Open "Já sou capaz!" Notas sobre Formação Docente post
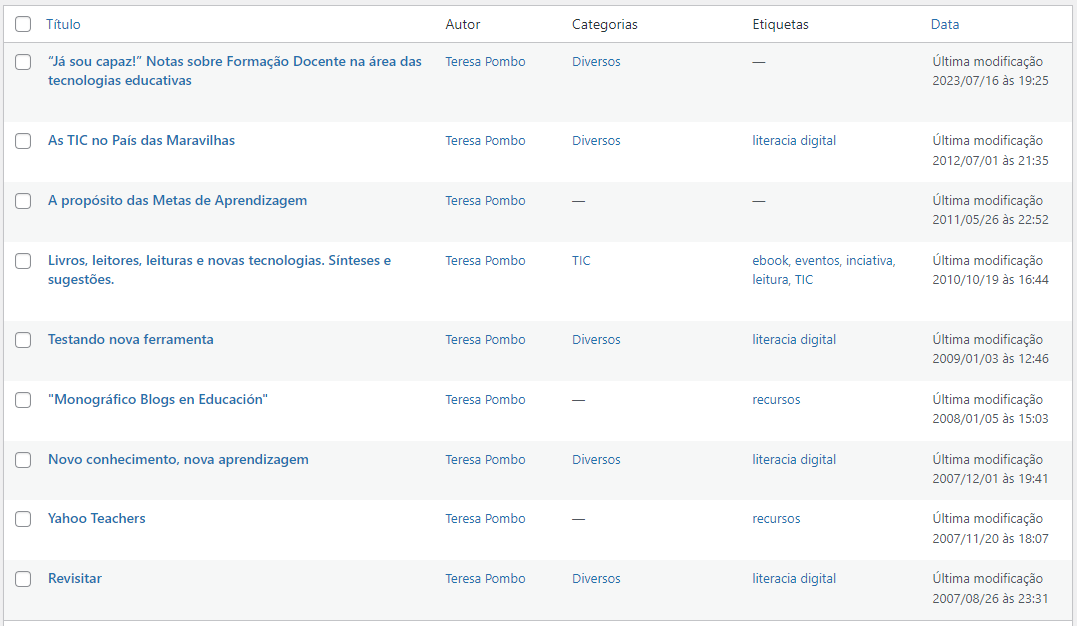The height and width of the screenshot is (626, 1077). (x=235, y=71)
